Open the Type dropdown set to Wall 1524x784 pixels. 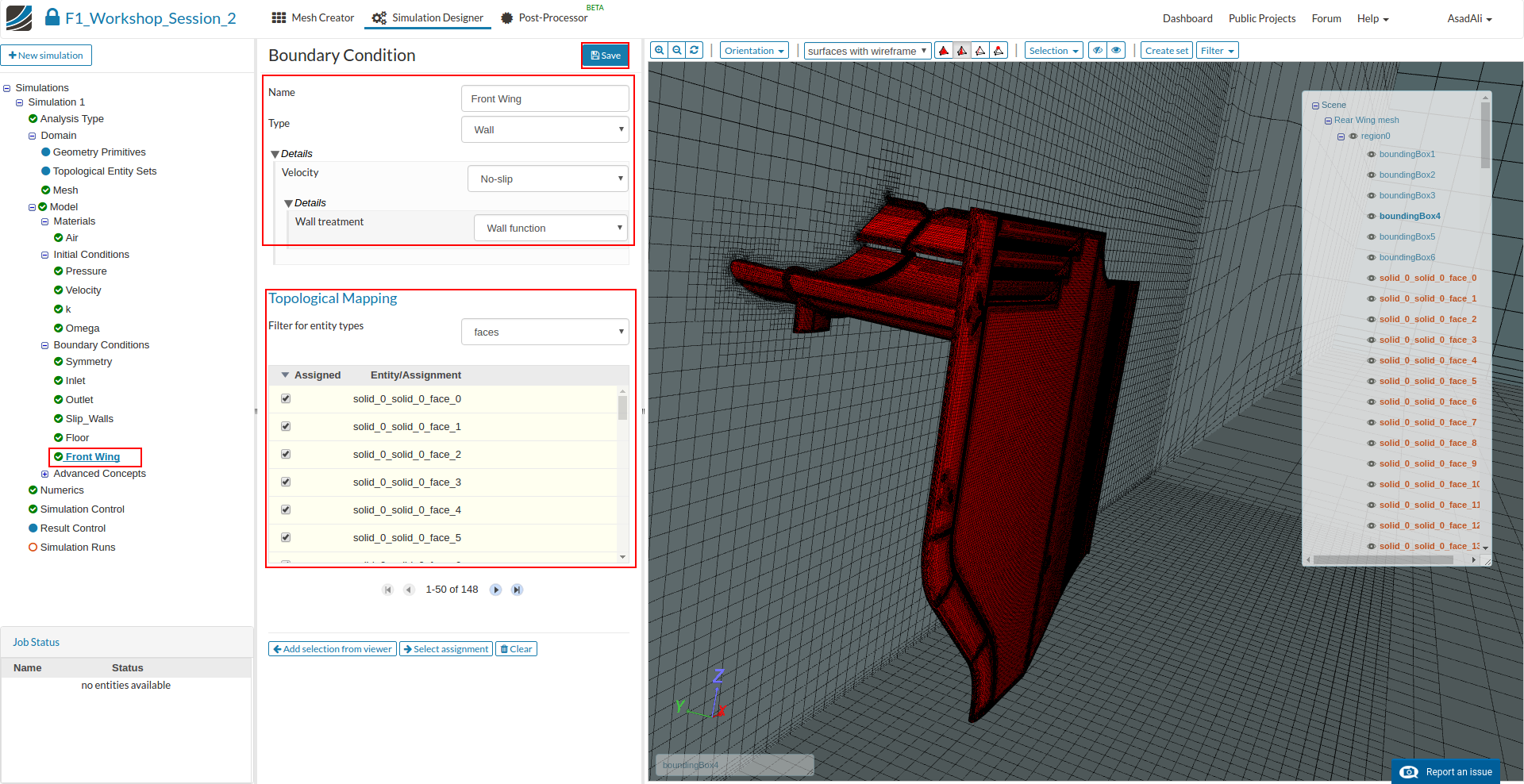coord(545,130)
